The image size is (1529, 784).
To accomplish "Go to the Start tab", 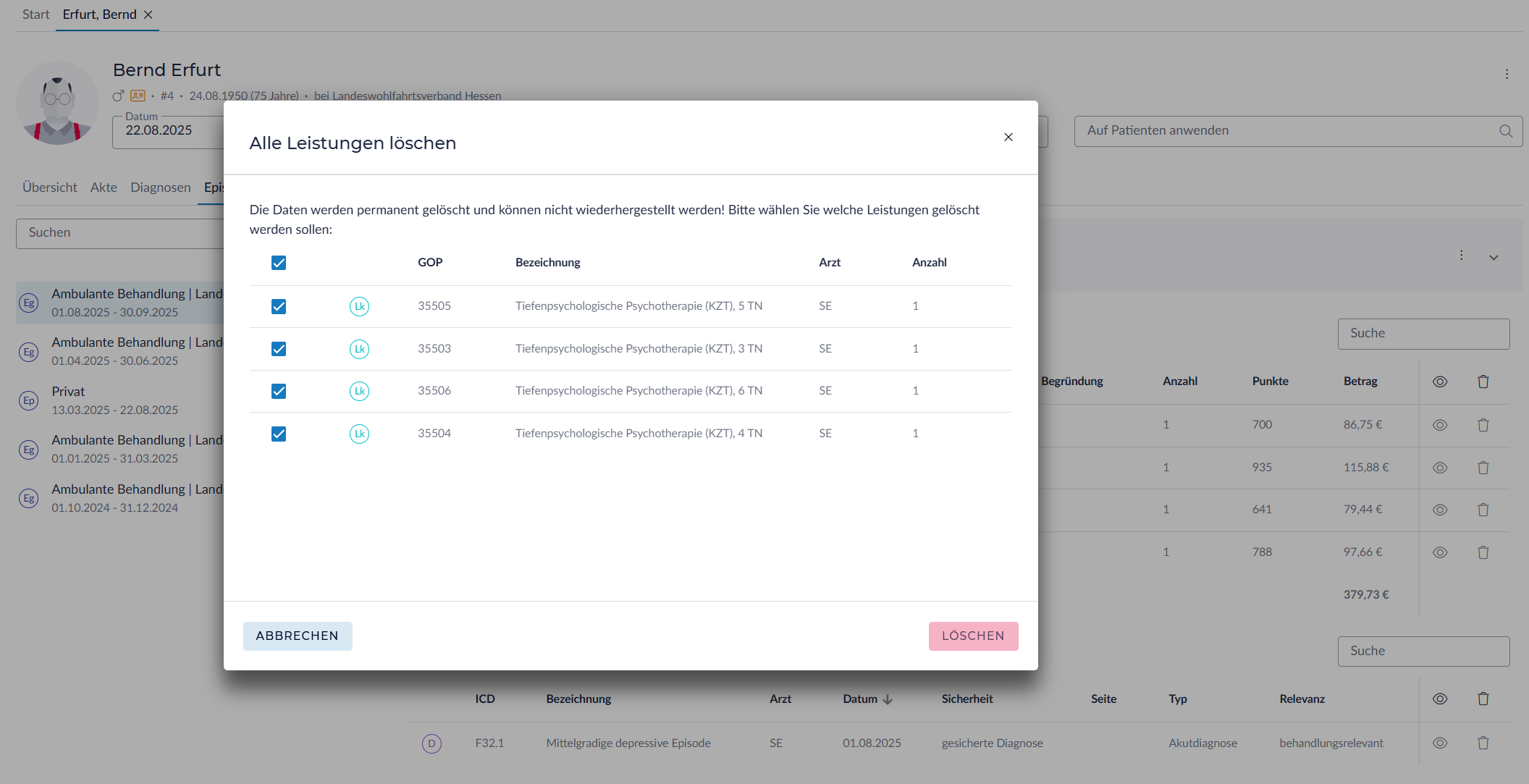I will click(35, 14).
